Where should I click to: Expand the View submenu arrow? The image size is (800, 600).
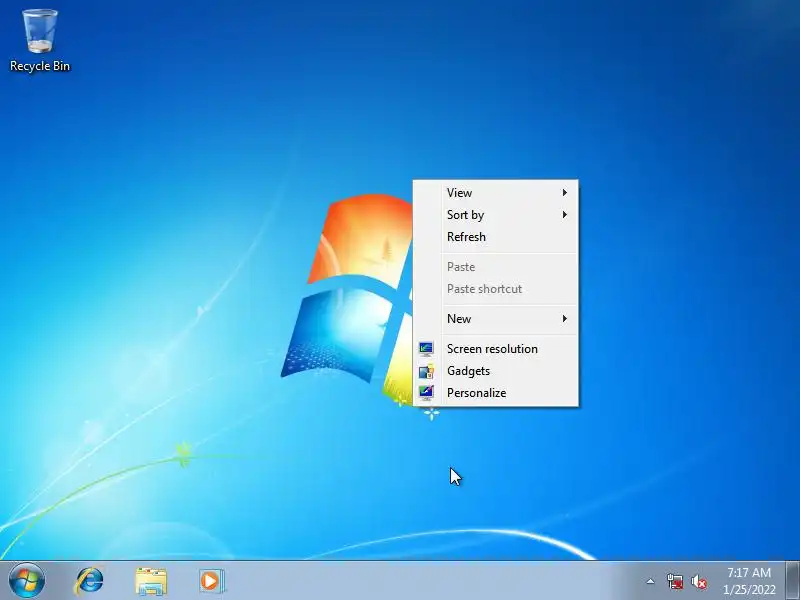[564, 192]
